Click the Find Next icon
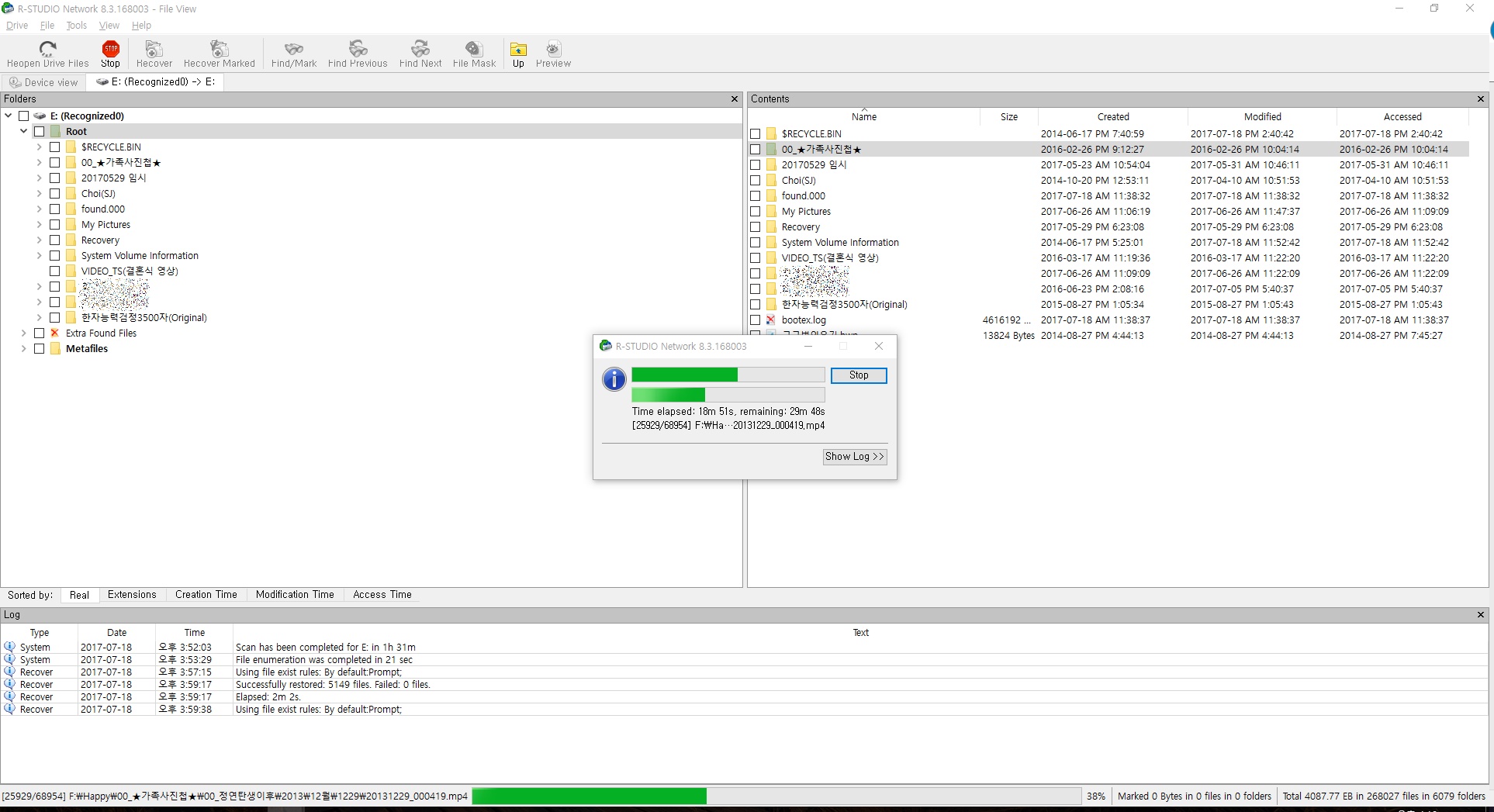1494x812 pixels. click(420, 49)
